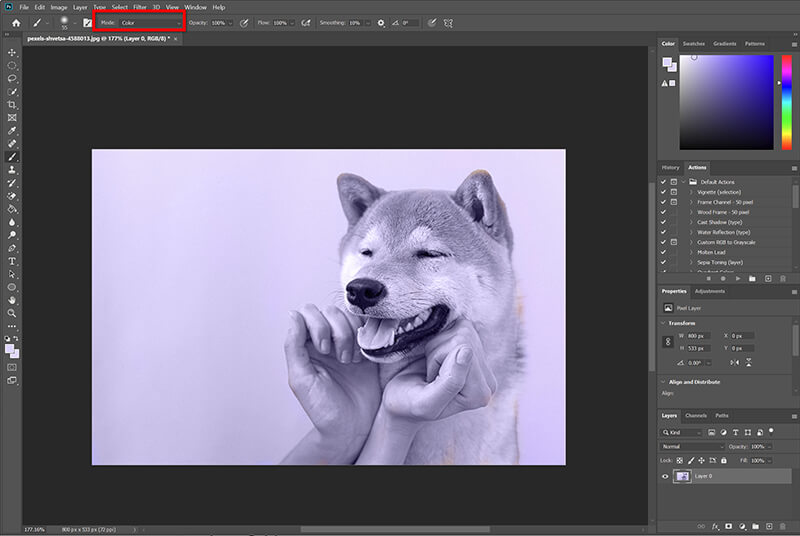This screenshot has height=536, width=800.
Task: Collapse Align and Distribute section
Action: 663,382
